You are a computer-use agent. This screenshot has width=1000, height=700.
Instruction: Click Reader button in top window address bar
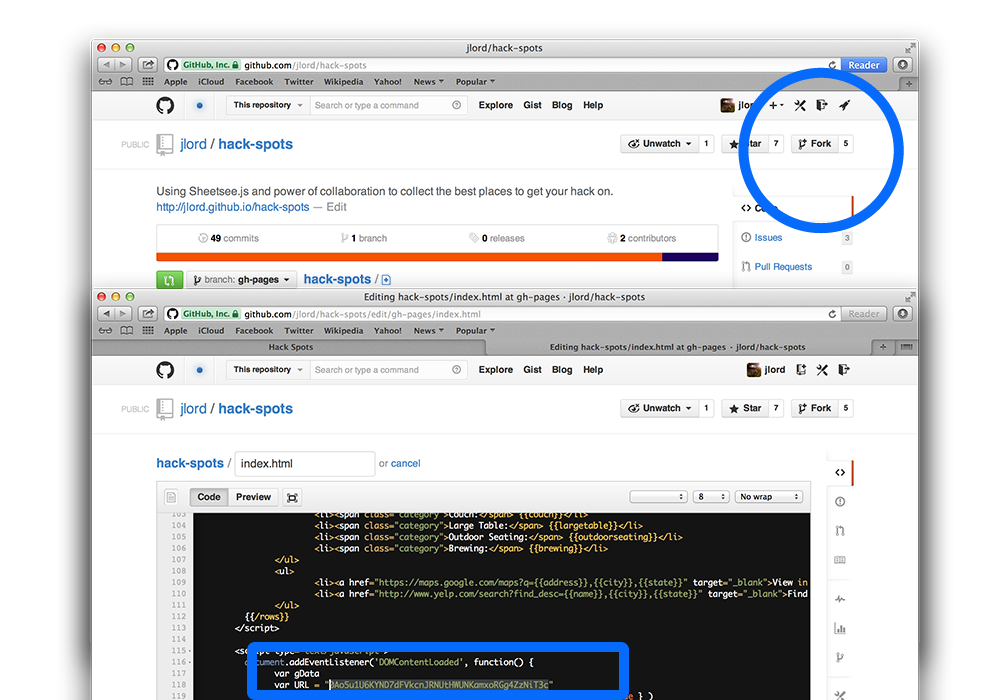(x=864, y=65)
